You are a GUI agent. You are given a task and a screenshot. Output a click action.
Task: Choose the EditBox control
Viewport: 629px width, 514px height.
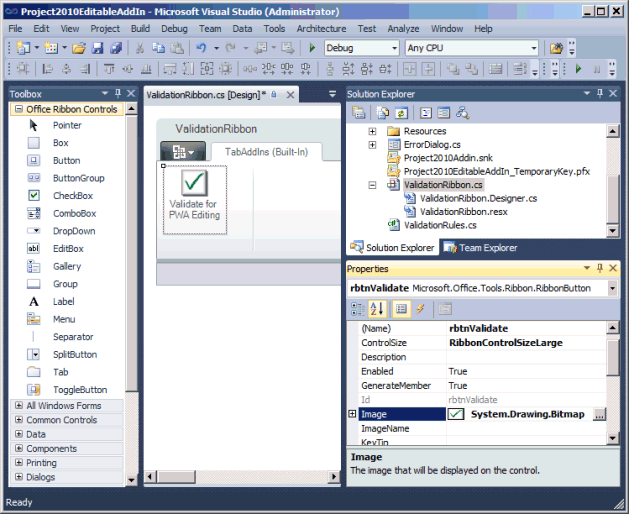(x=68, y=249)
